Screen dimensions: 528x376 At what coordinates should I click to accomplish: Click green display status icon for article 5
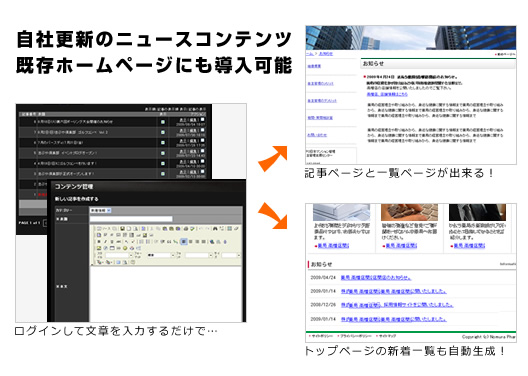click(x=163, y=153)
